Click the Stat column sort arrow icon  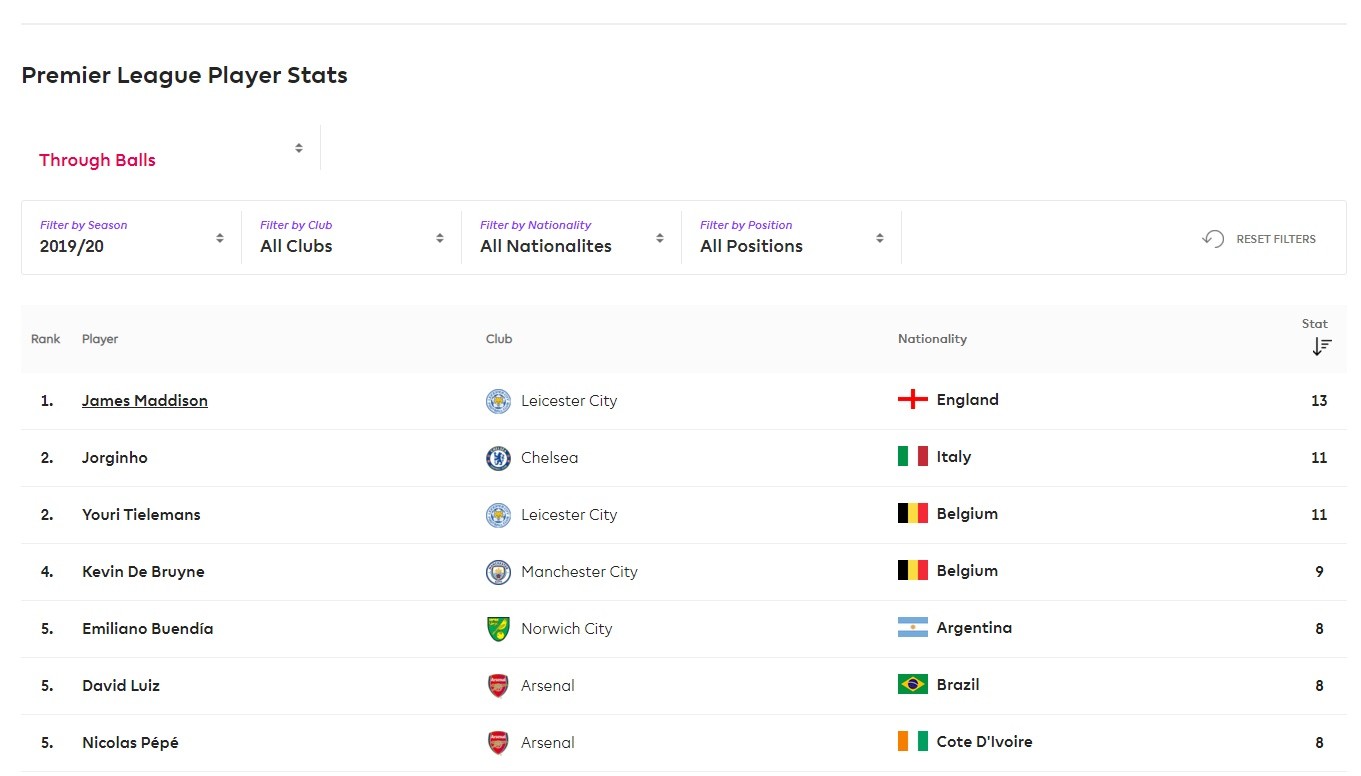point(1322,346)
